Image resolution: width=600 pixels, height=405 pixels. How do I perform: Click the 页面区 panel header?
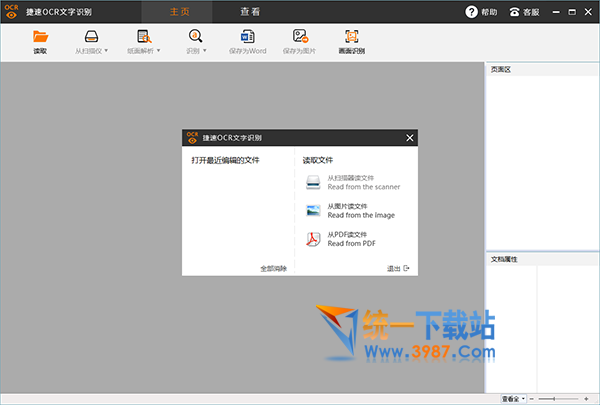pyautogui.click(x=542, y=70)
